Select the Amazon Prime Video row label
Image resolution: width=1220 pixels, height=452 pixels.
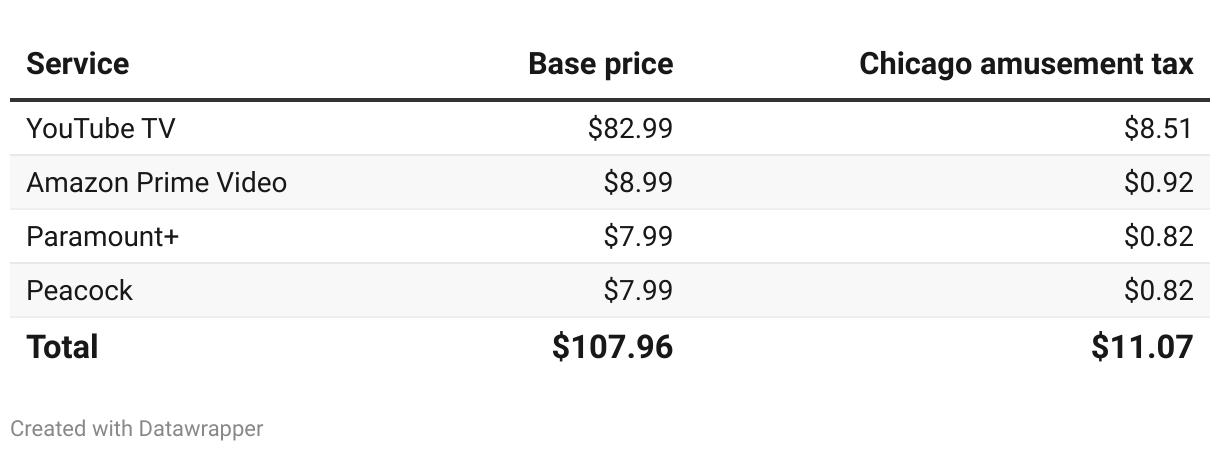[156, 182]
